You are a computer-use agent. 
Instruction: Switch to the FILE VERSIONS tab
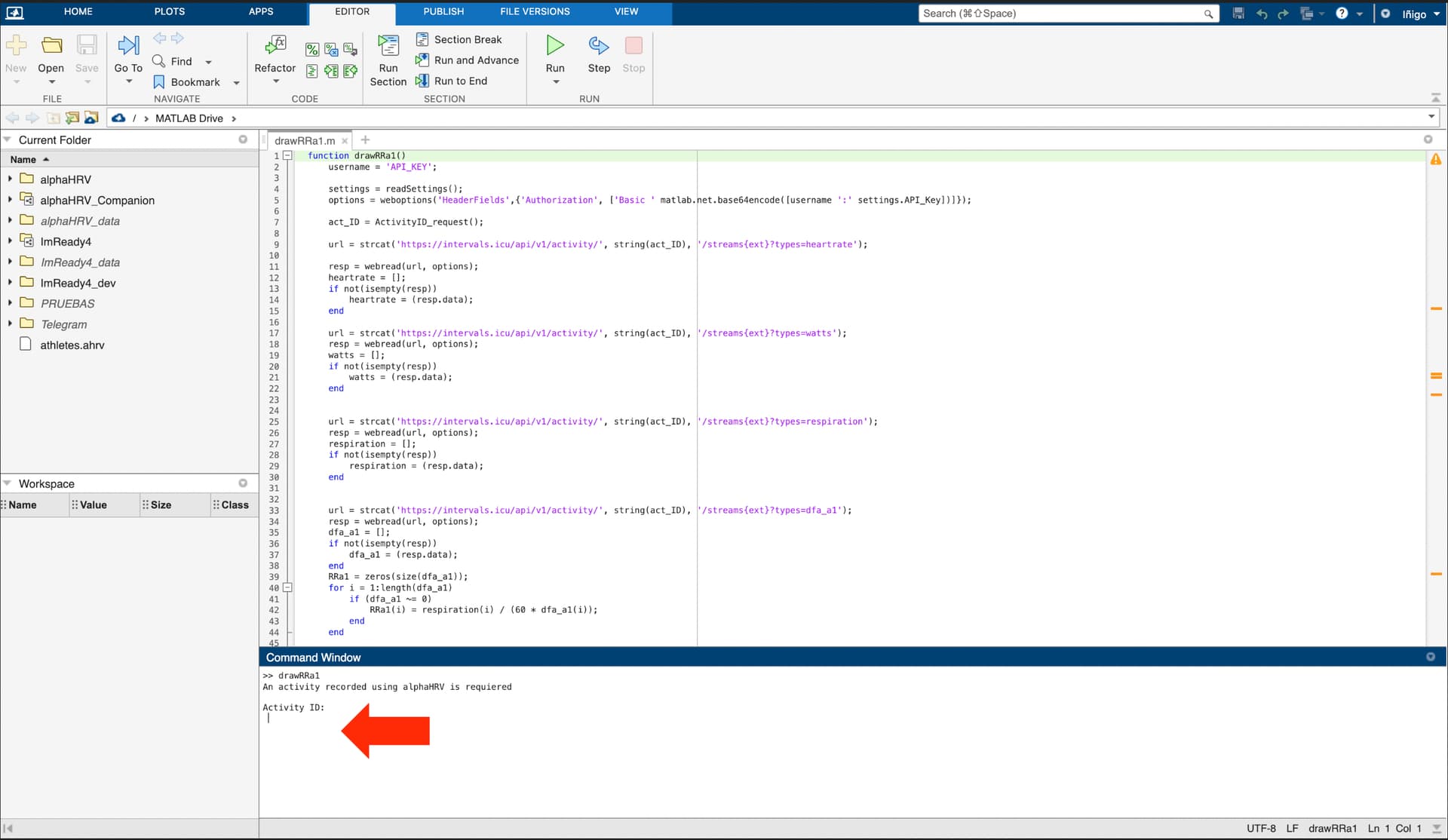(535, 11)
